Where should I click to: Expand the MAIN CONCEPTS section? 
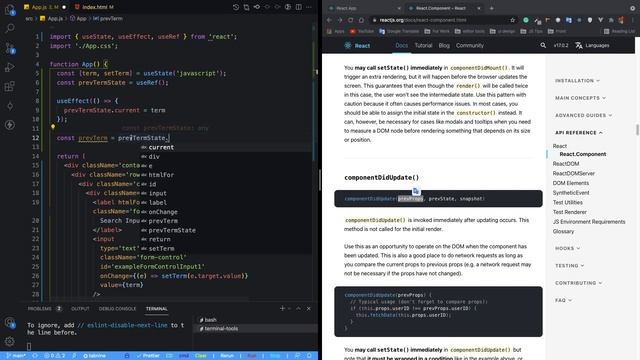(x=580, y=98)
